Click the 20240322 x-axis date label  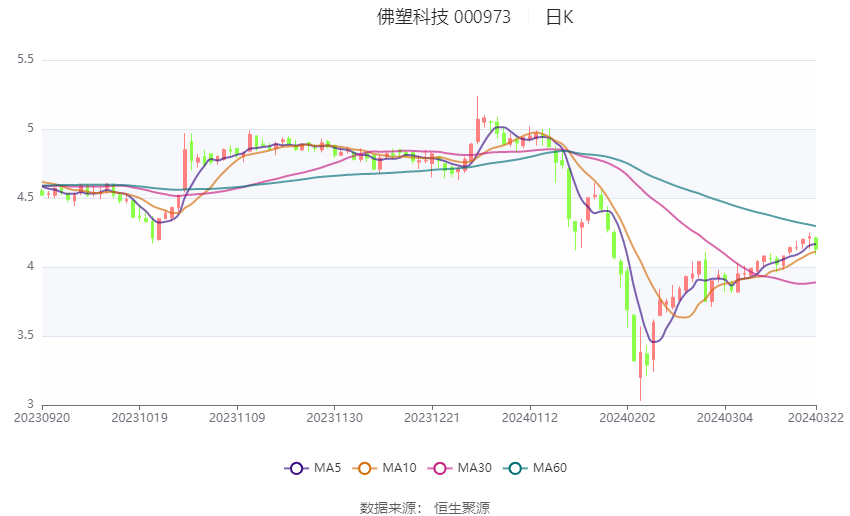click(x=816, y=416)
